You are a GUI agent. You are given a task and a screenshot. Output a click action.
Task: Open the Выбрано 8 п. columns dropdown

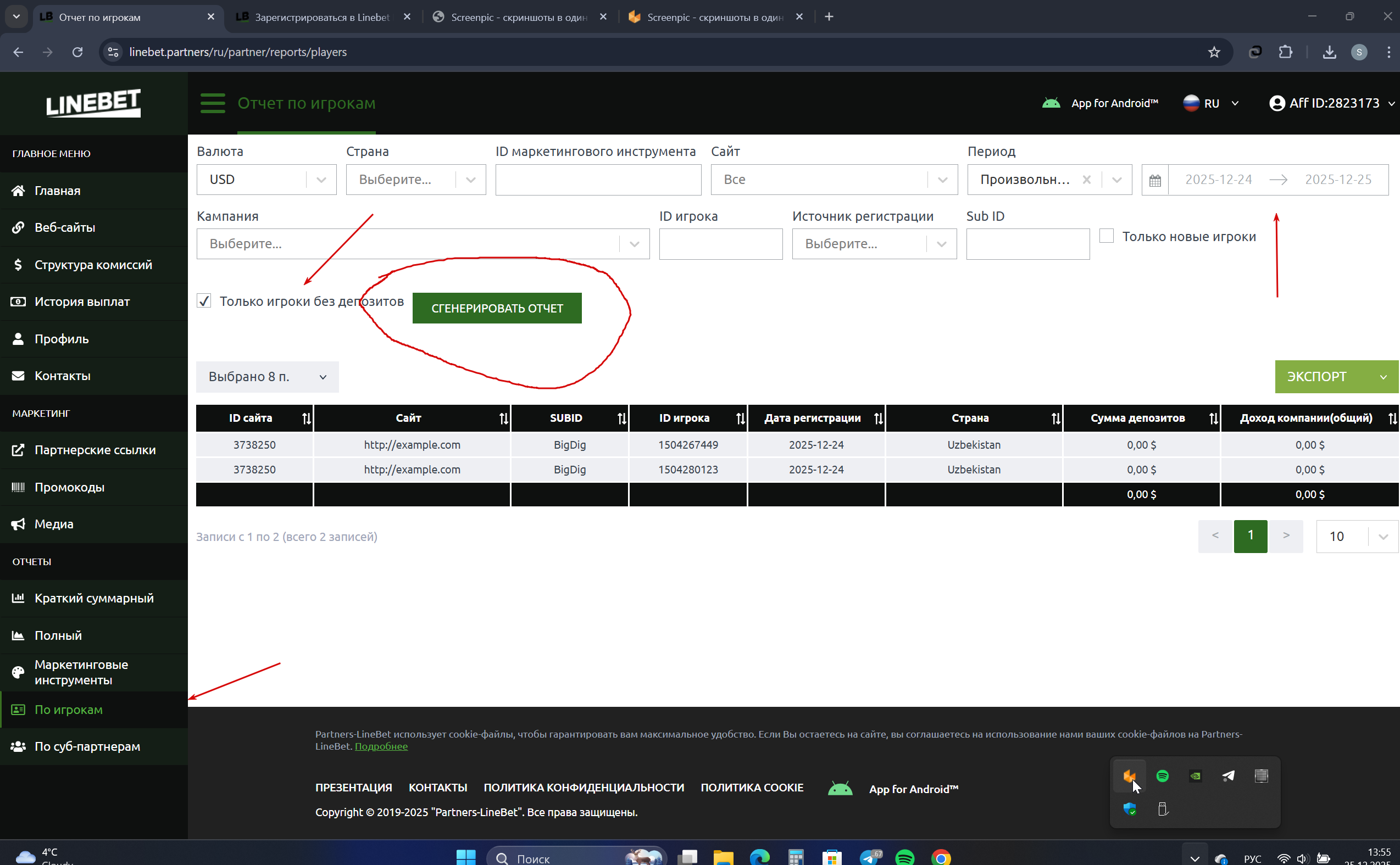pos(266,377)
